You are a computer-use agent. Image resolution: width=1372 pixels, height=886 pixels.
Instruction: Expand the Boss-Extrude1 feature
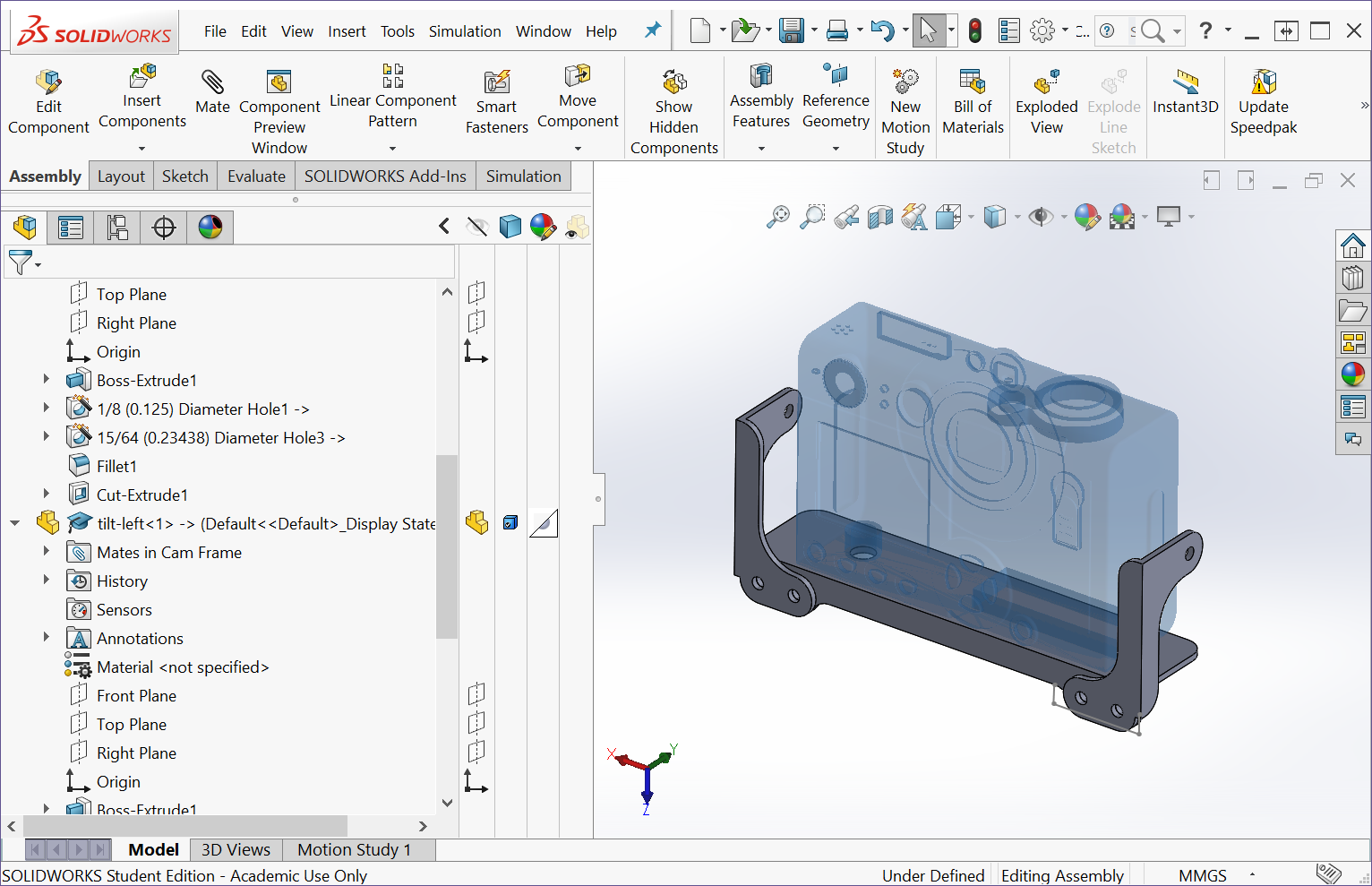click(x=47, y=380)
